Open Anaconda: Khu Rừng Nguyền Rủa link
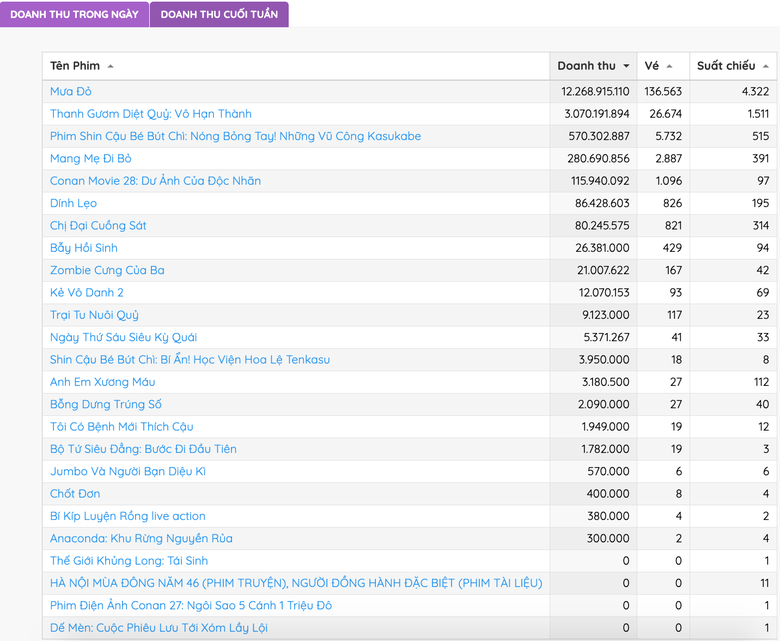 [141, 538]
